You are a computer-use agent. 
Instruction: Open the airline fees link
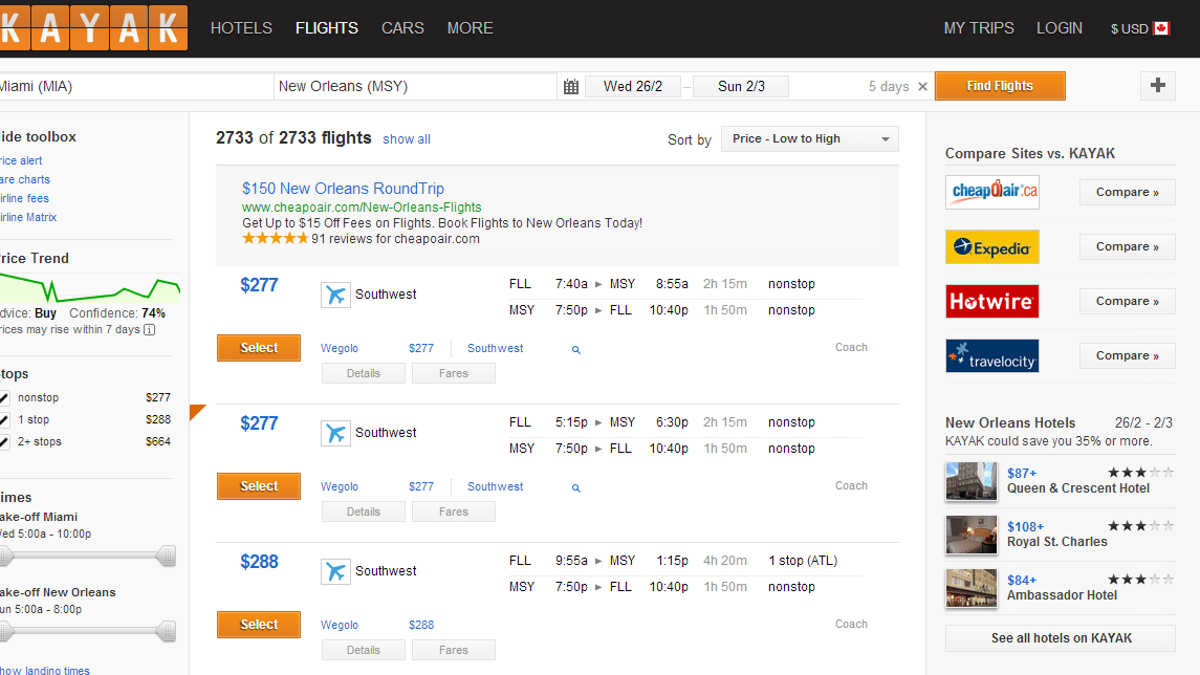coord(24,199)
